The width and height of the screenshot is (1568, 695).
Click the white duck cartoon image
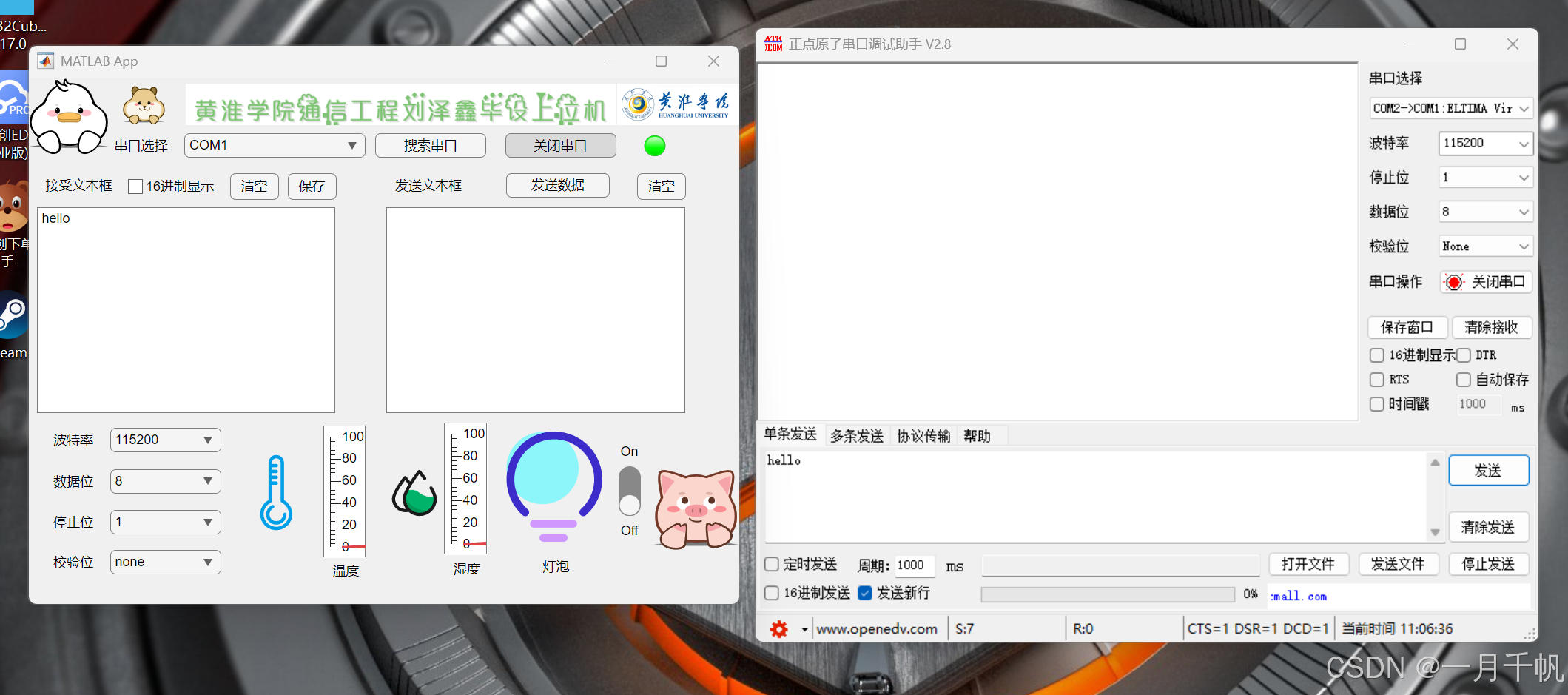[x=70, y=116]
